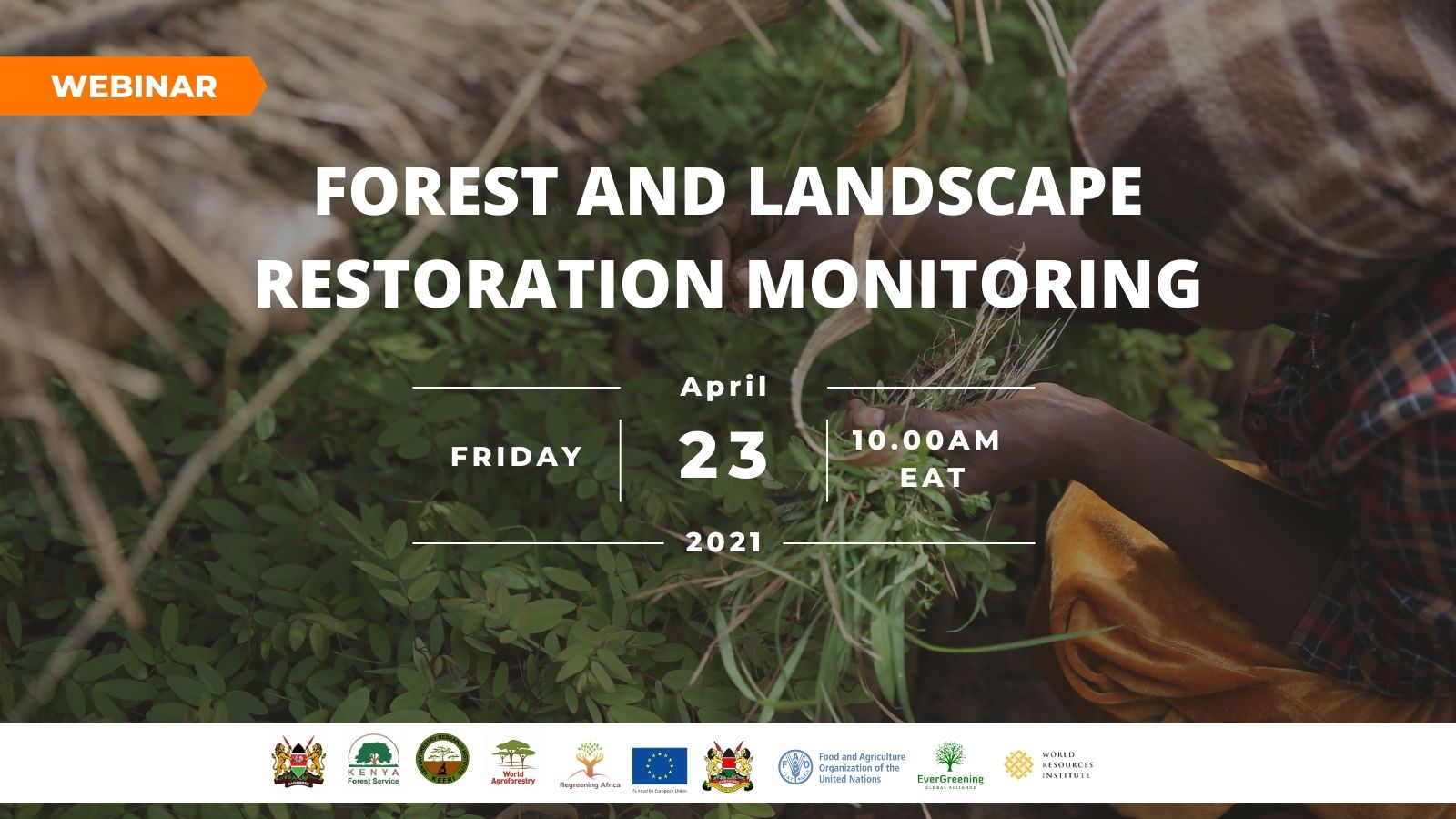1456x819 pixels.
Task: Click the large date number '23'
Action: tap(724, 455)
